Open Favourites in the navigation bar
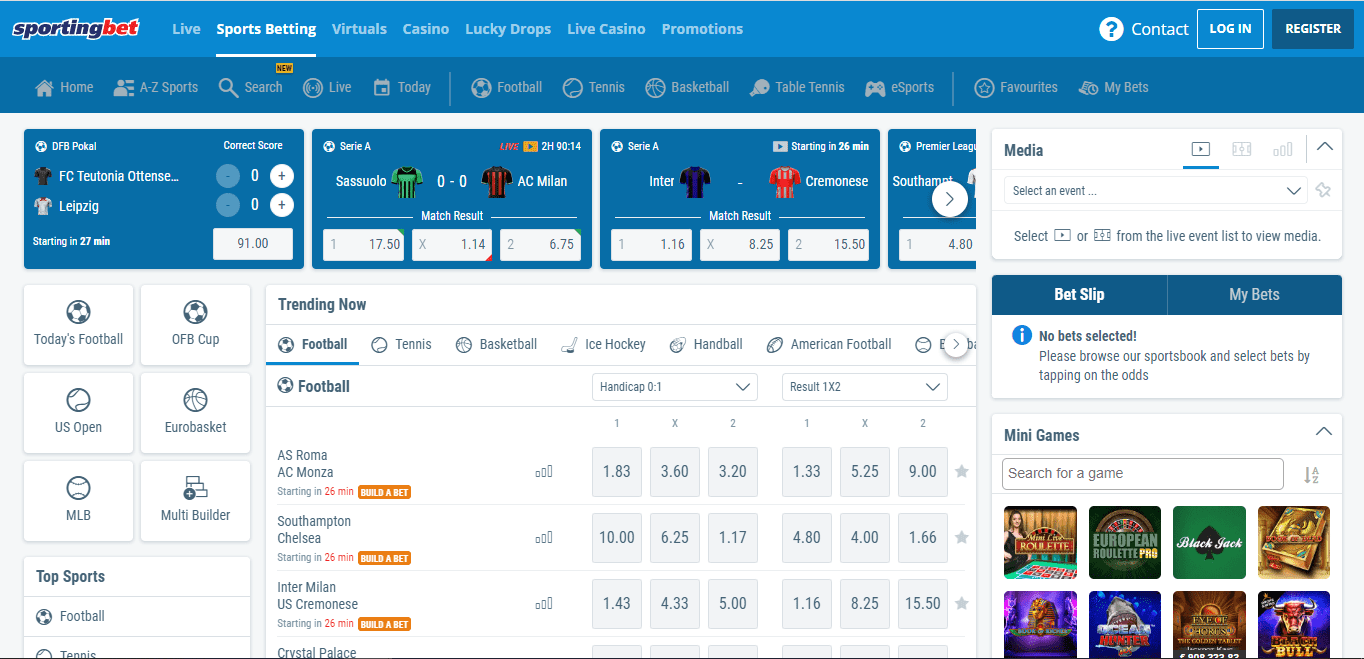This screenshot has height=659, width=1364. click(1015, 88)
